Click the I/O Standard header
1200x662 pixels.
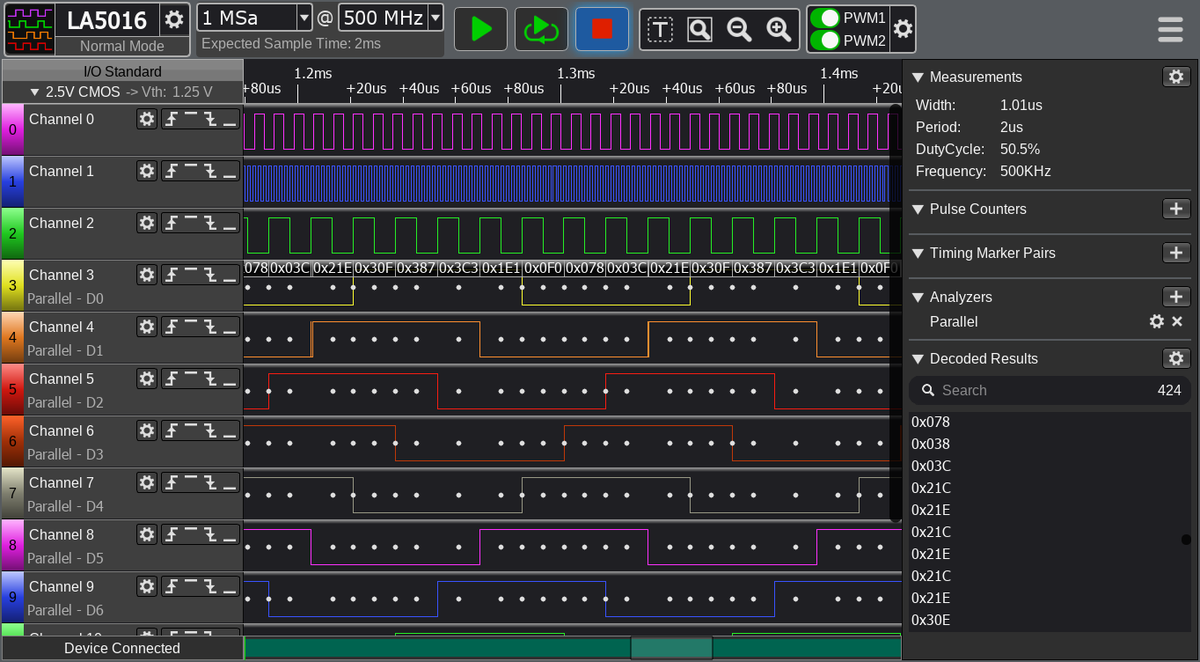[x=122, y=71]
